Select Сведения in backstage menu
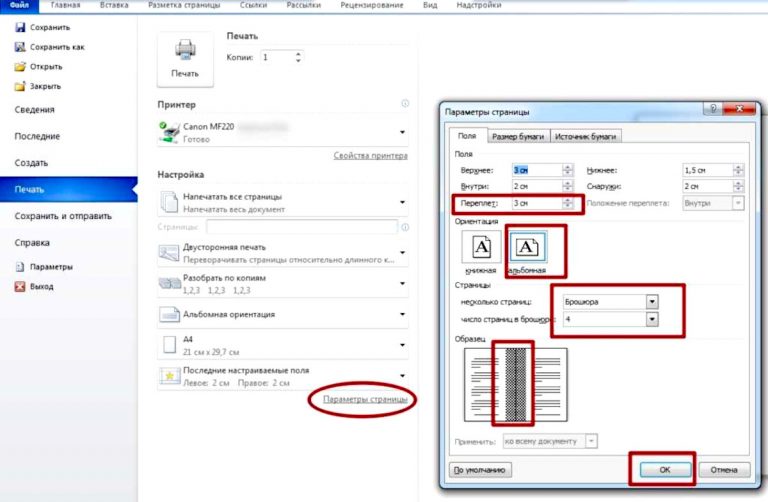Image resolution: width=768 pixels, height=502 pixels. coord(34,110)
